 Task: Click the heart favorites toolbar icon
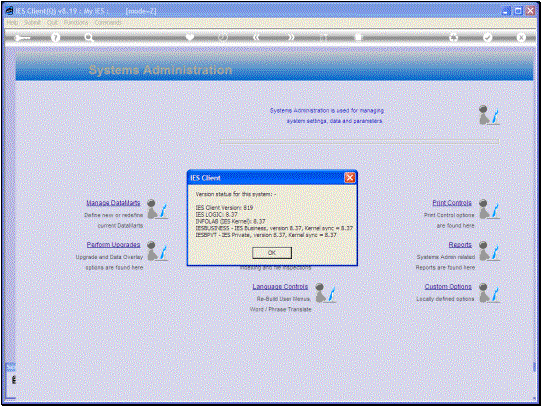pos(190,37)
